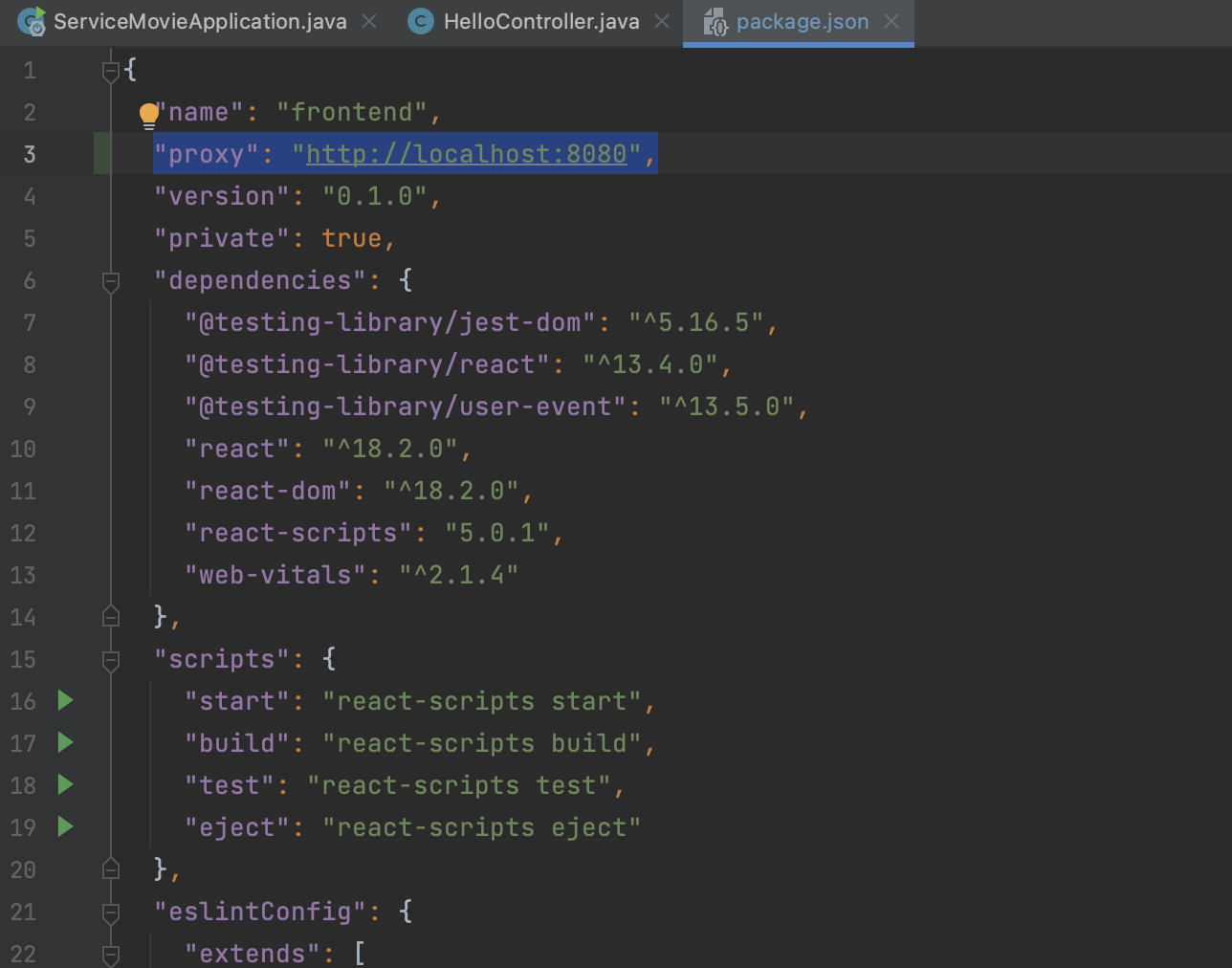Viewport: 1232px width, 968px height.
Task: Click the "frontend" value
Action: [352, 112]
